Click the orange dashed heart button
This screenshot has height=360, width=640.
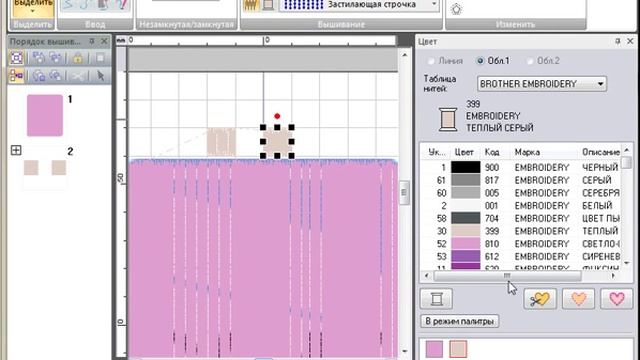coord(578,299)
